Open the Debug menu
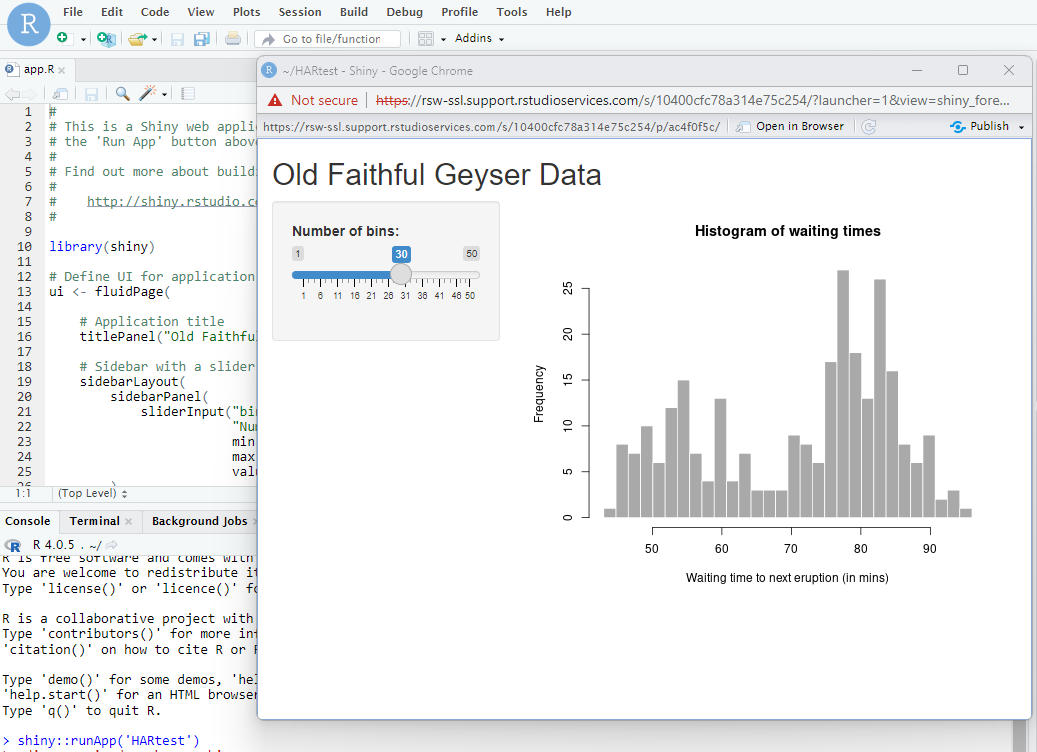 pyautogui.click(x=404, y=12)
